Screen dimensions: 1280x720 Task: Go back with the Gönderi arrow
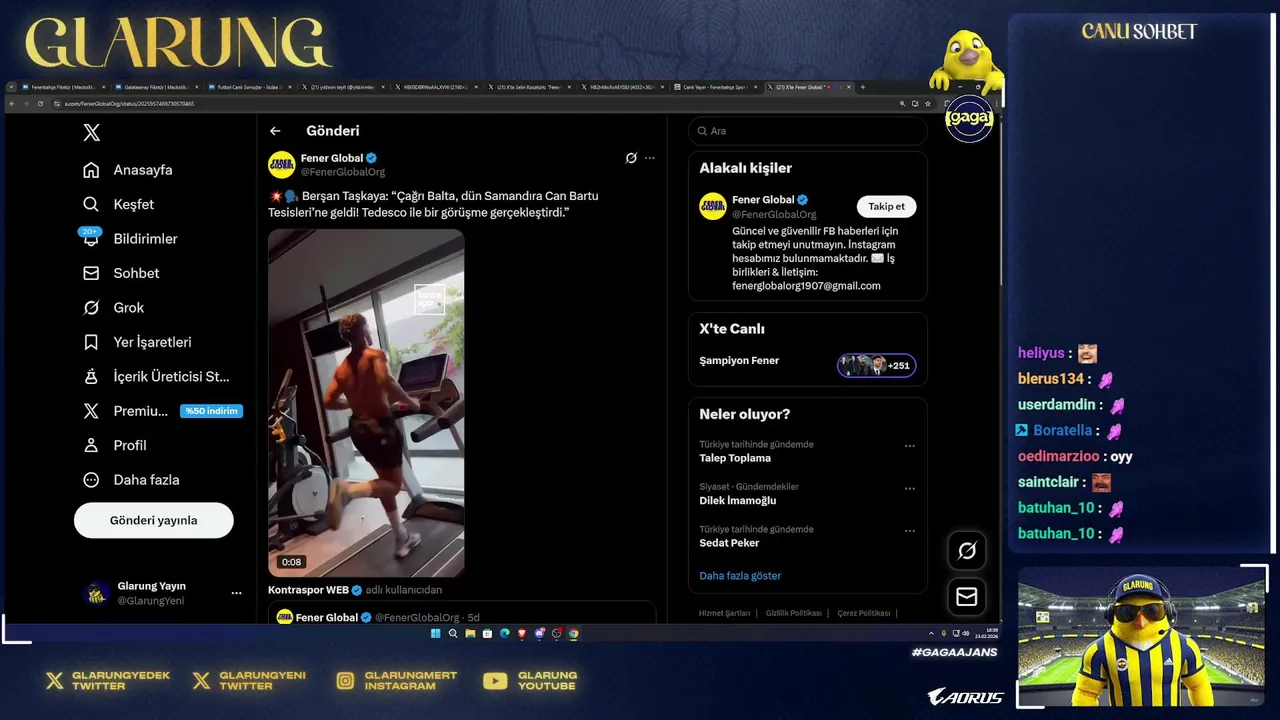click(275, 131)
